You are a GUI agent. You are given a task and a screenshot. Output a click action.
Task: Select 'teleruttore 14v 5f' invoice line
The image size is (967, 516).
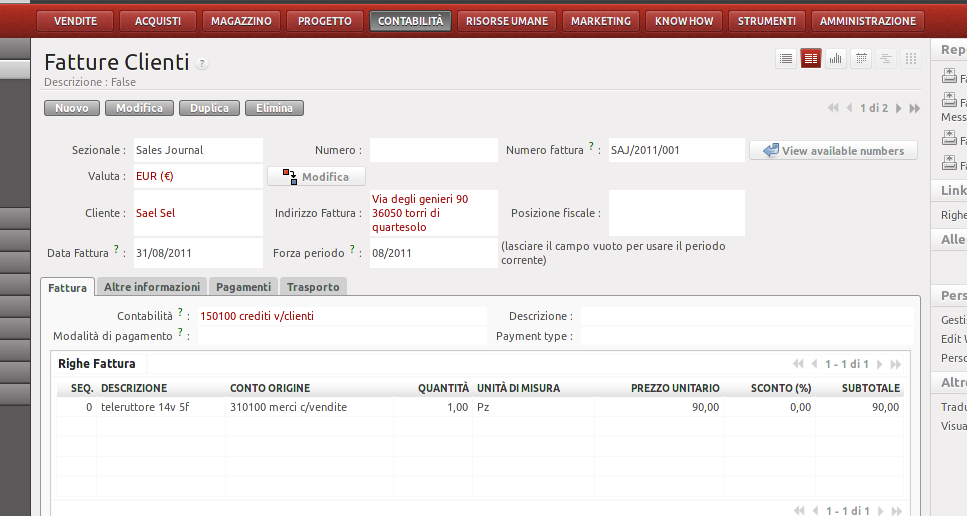click(146, 407)
